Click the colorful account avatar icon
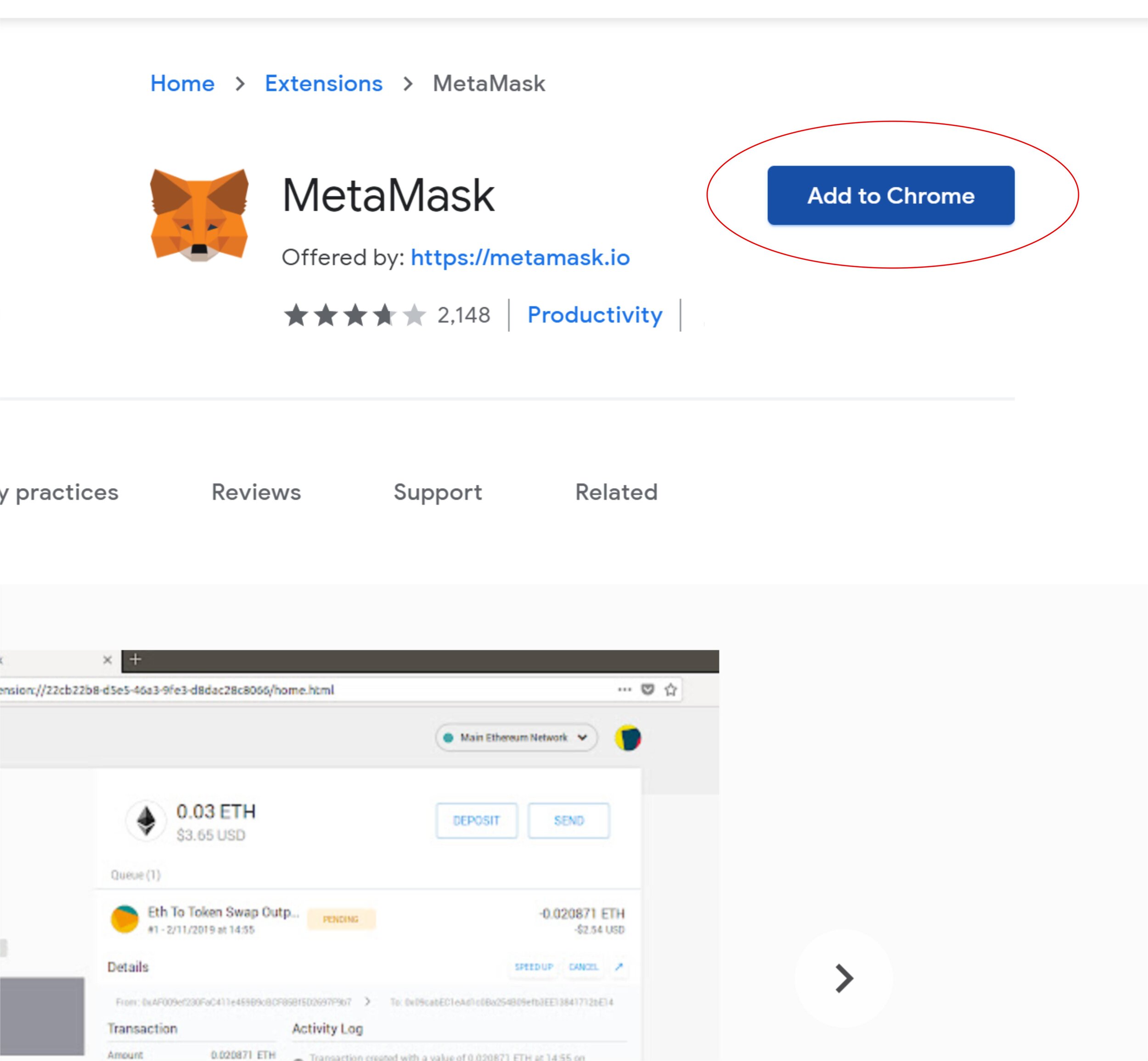The width and height of the screenshot is (1148, 1061). click(628, 738)
